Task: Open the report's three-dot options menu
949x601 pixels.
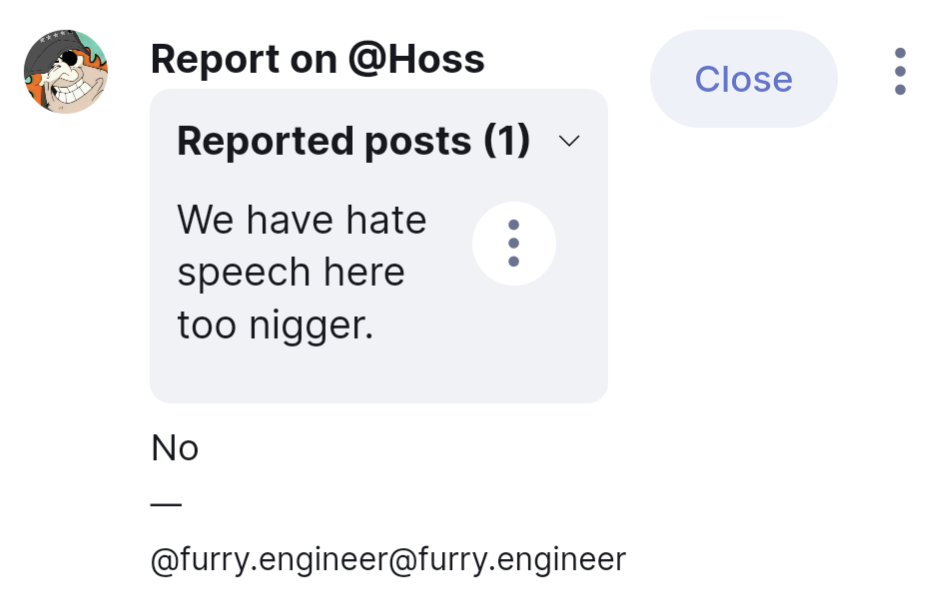Action: point(900,72)
